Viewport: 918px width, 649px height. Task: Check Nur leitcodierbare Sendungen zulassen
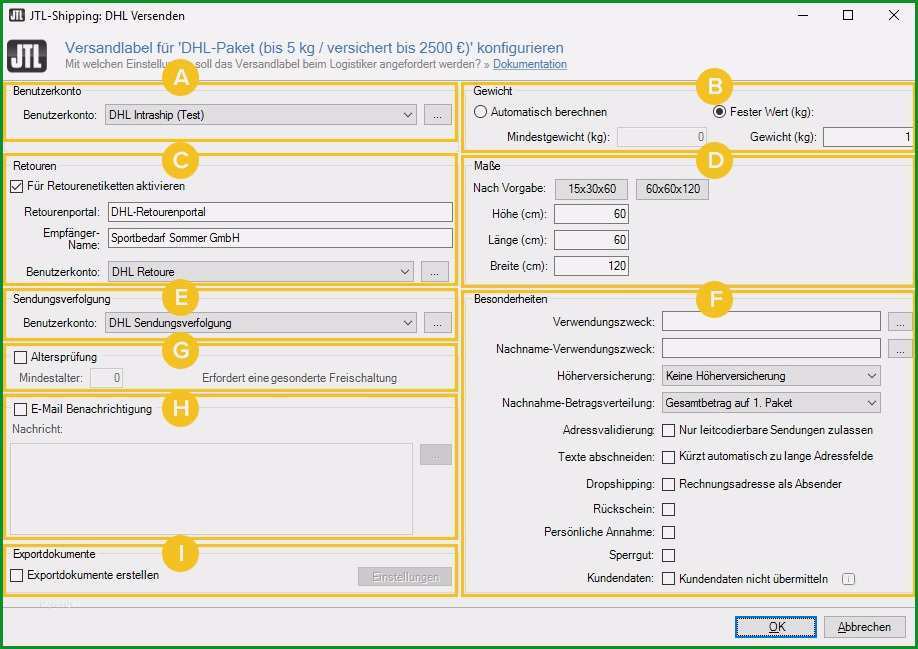668,431
